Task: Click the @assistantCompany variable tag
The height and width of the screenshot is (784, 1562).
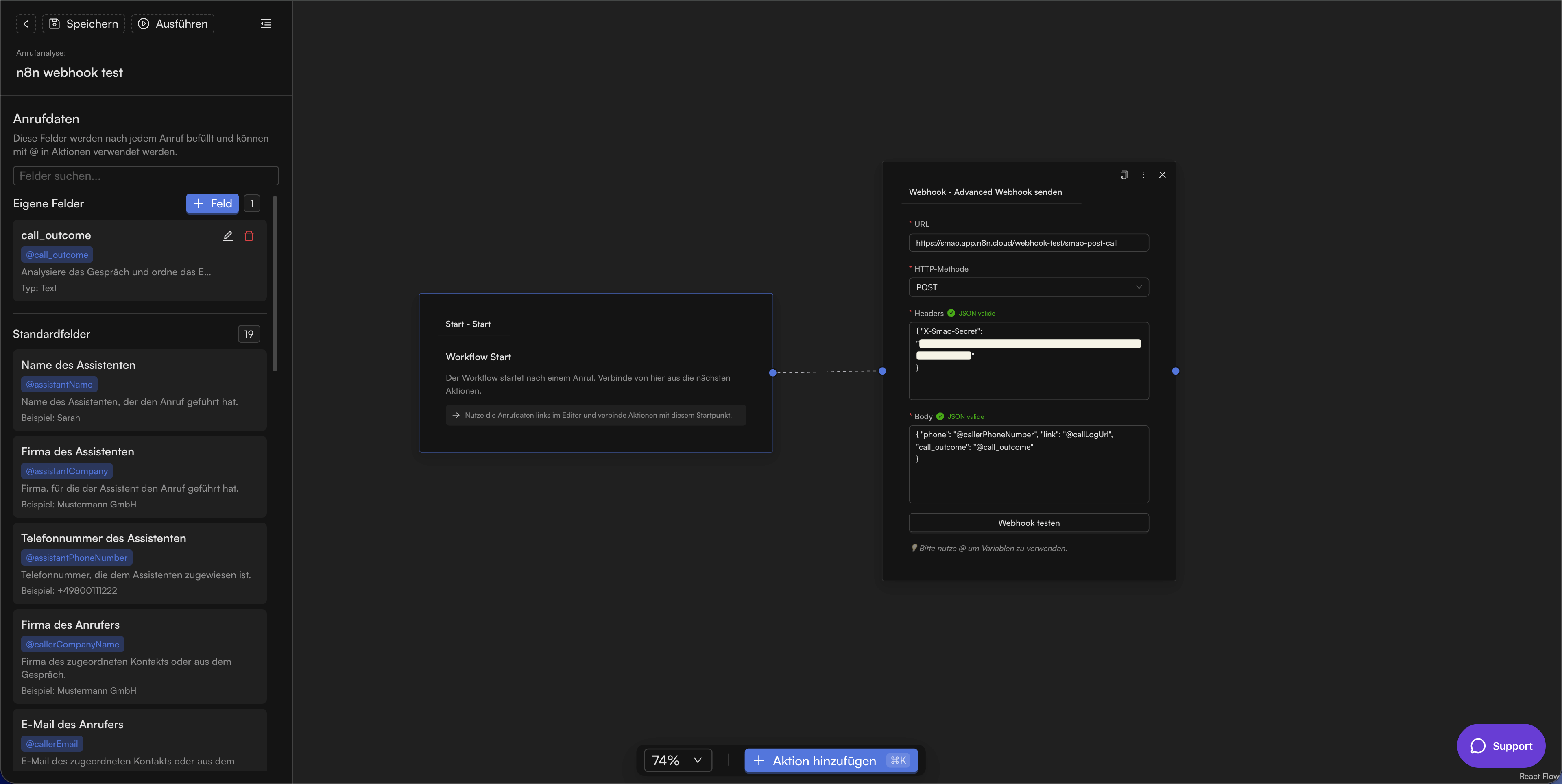Action: 67,471
